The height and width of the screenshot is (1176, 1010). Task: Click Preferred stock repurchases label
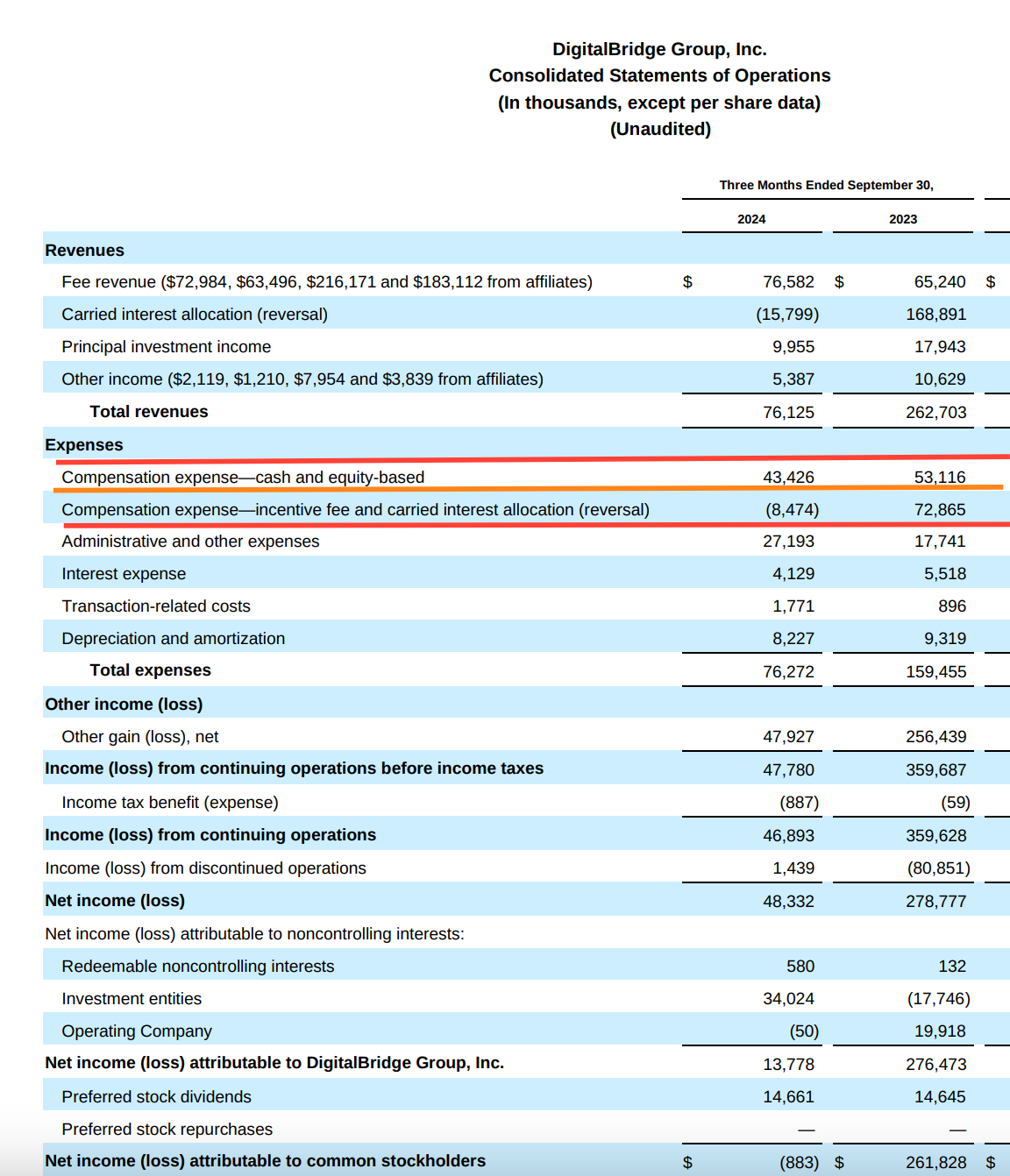coord(167,1130)
